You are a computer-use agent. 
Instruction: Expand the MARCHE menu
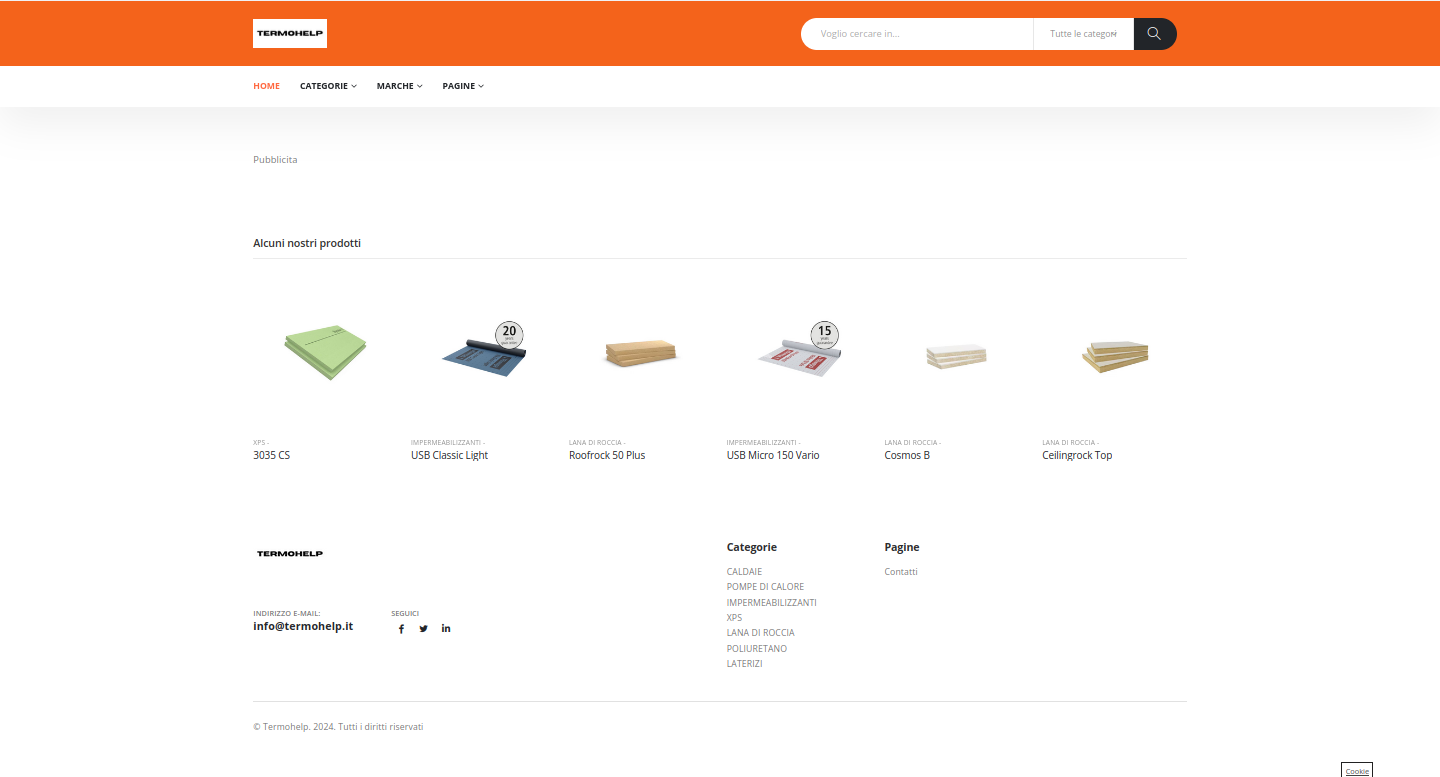click(399, 86)
